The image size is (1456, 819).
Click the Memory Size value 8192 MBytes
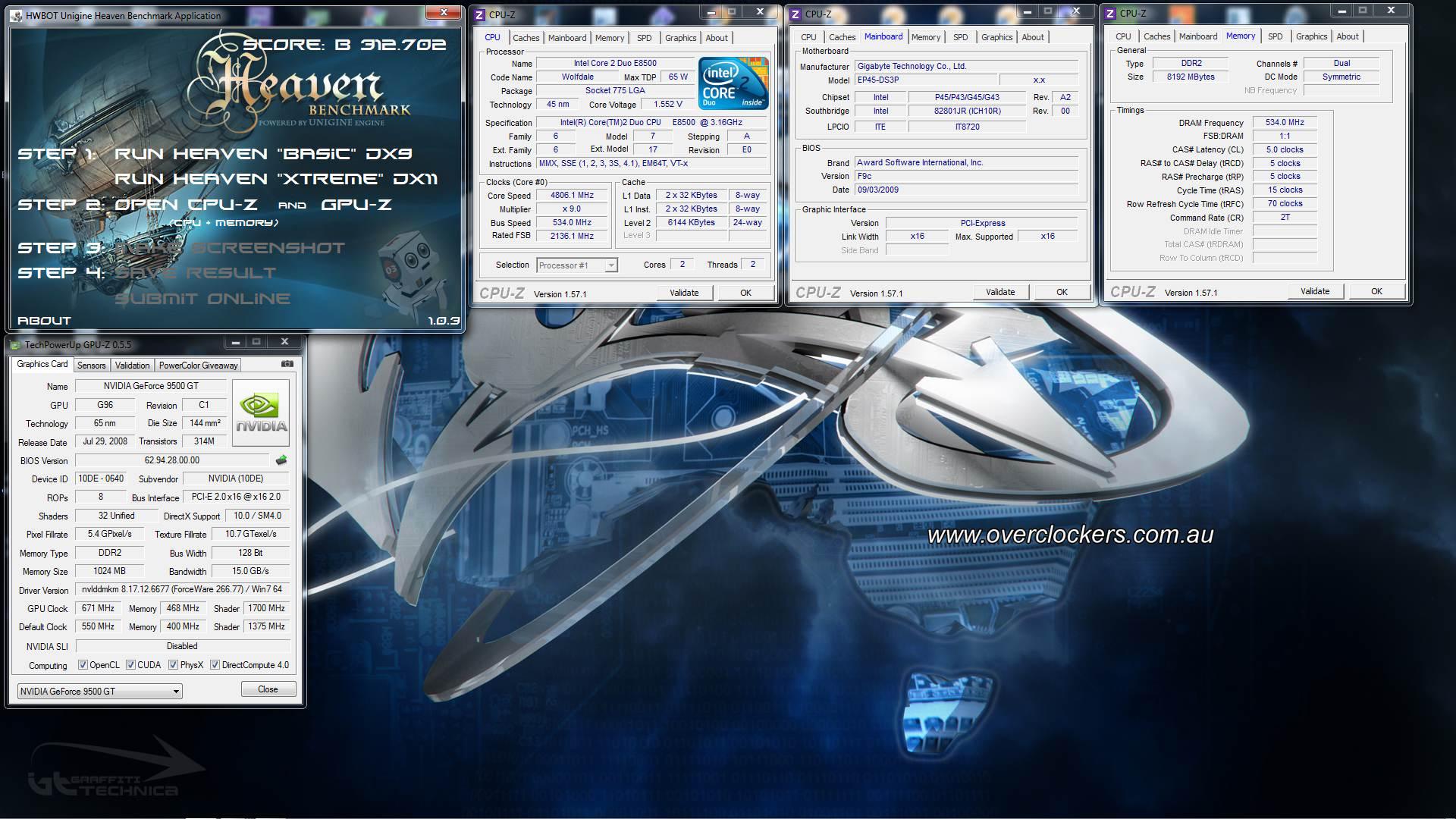tap(1191, 77)
